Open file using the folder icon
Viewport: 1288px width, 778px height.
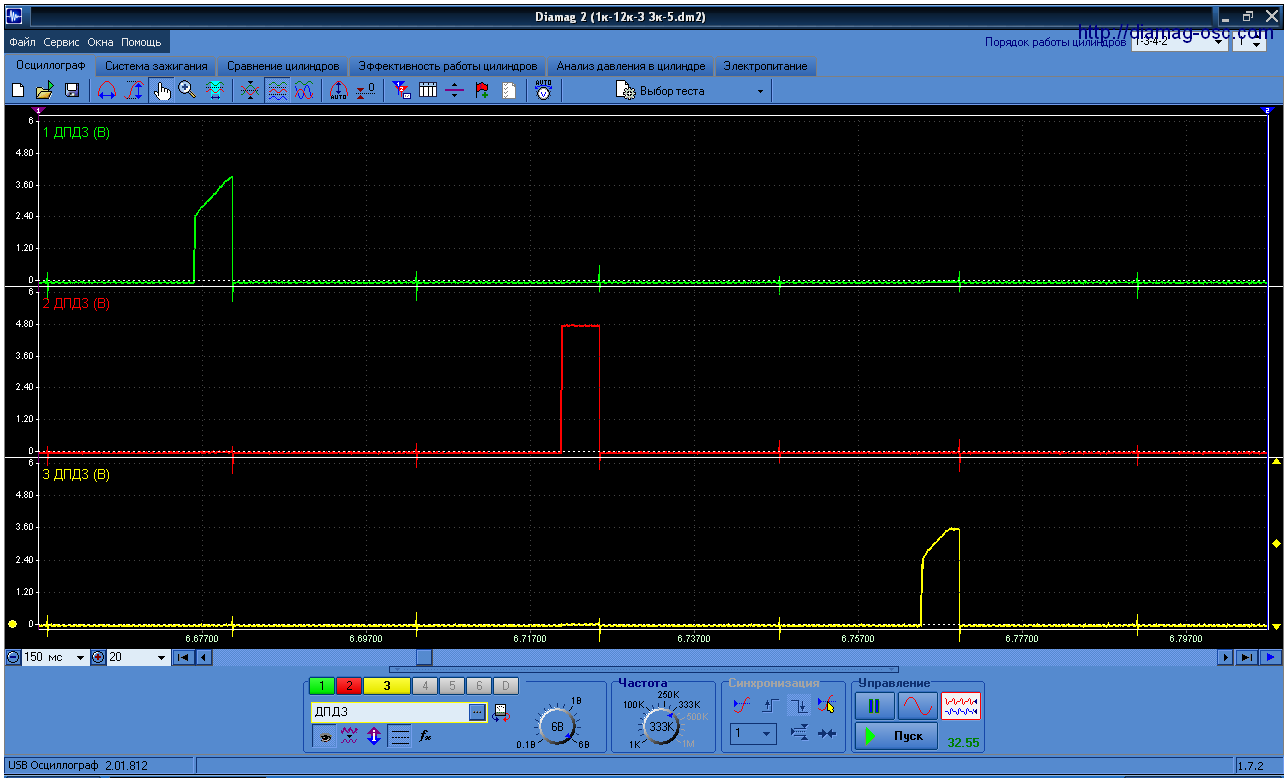tap(44, 91)
